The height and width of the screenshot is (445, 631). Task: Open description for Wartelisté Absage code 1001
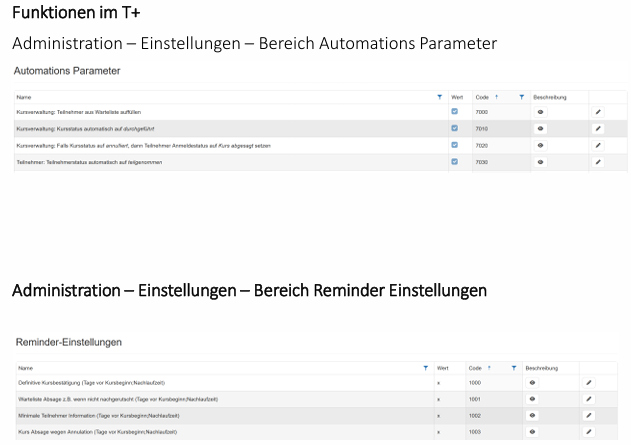(x=533, y=398)
